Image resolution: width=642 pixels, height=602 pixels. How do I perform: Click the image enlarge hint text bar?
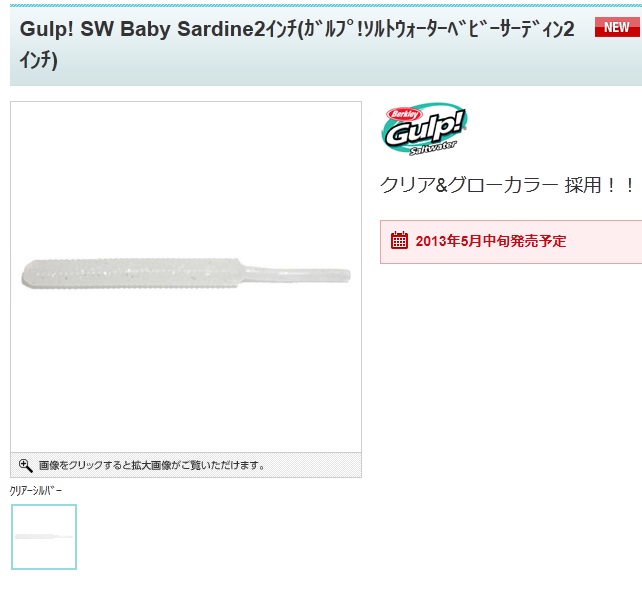pos(186,465)
